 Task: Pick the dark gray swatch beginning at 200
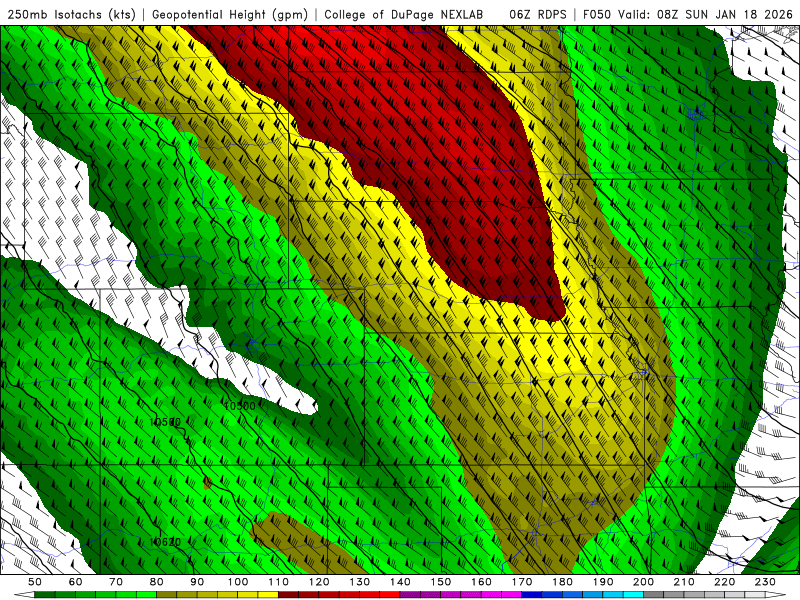654,595
